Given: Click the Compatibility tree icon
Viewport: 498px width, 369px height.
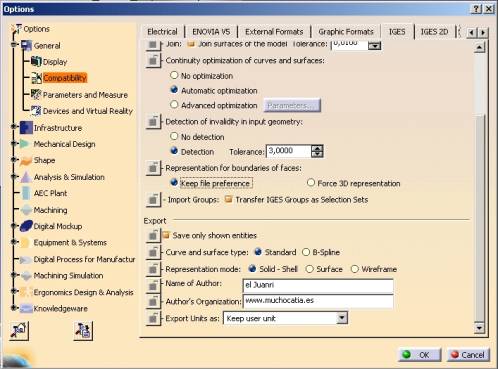Looking at the screenshot, I should (x=36, y=78).
